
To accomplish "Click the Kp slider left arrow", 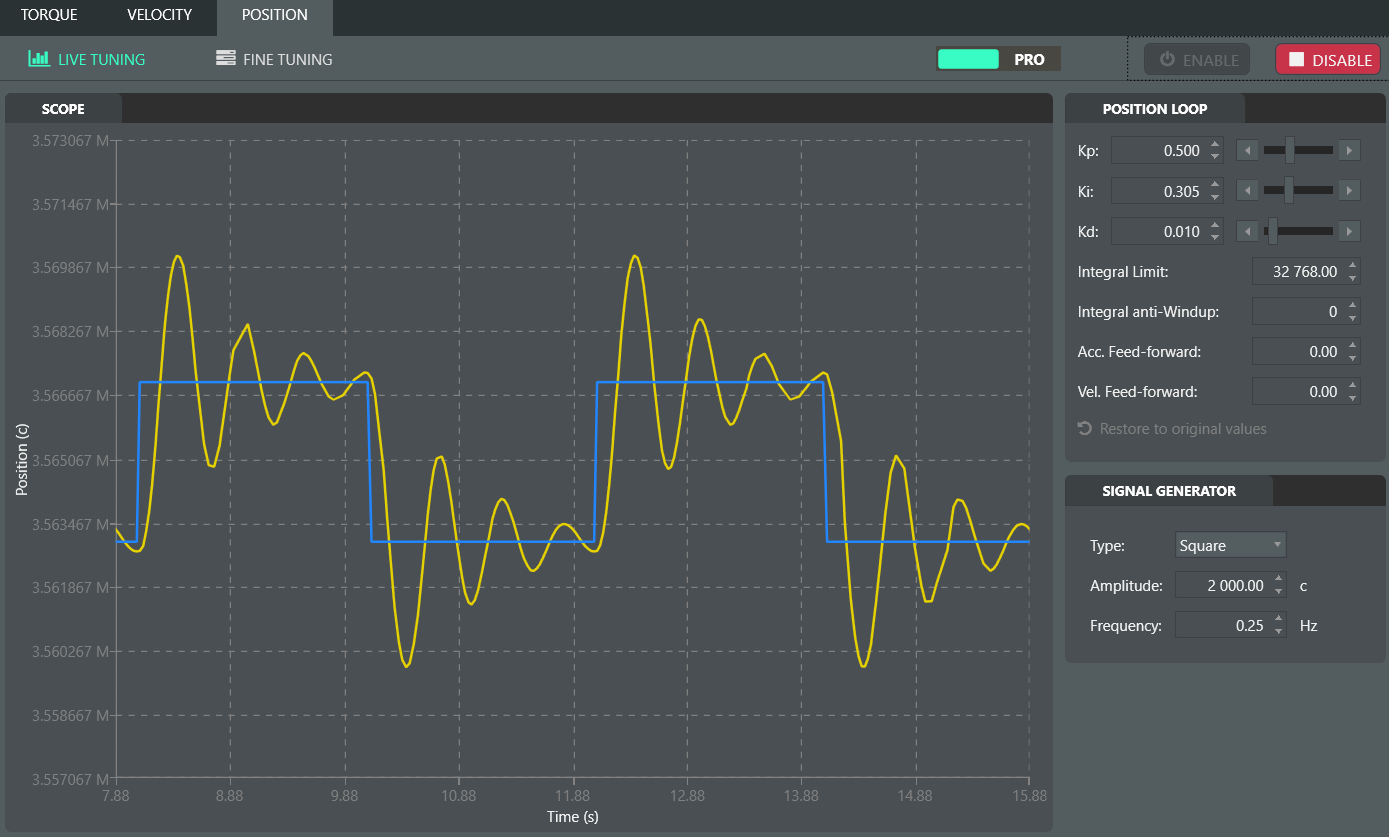I will point(1248,151).
